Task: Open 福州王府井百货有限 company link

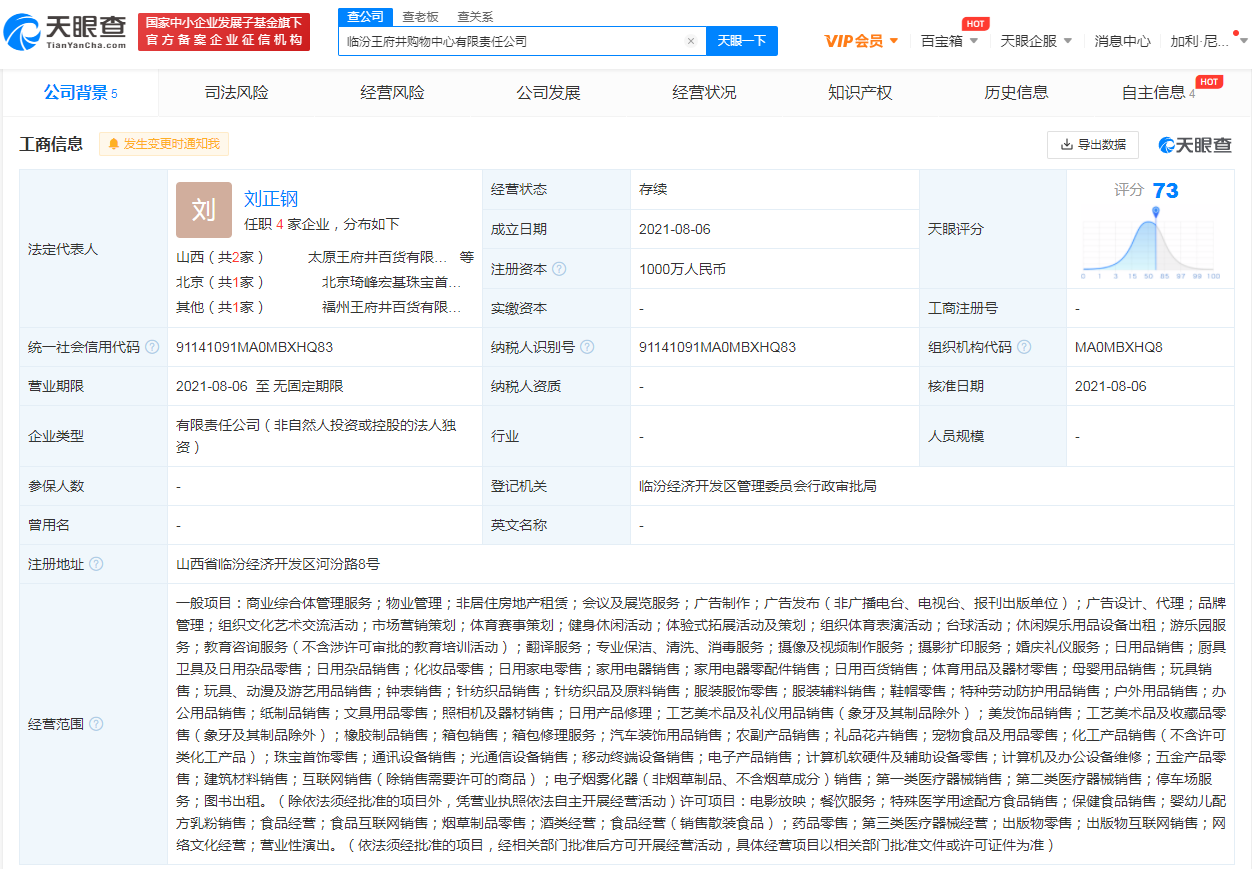Action: [392, 307]
